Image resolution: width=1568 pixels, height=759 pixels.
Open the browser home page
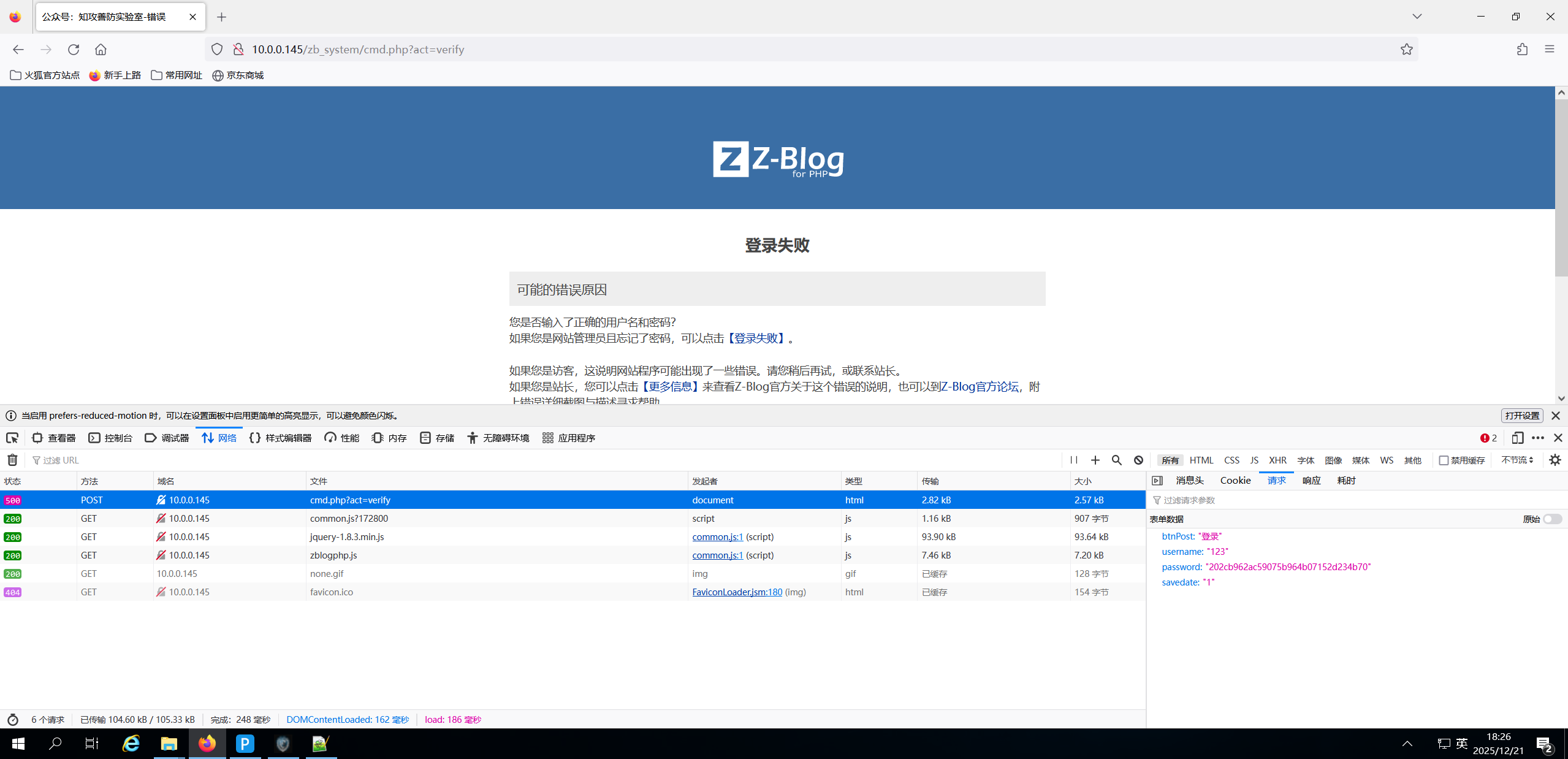(x=101, y=50)
